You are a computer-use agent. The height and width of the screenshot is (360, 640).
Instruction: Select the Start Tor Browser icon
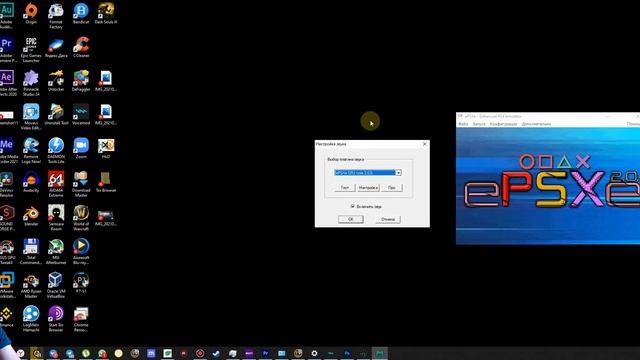click(x=56, y=319)
